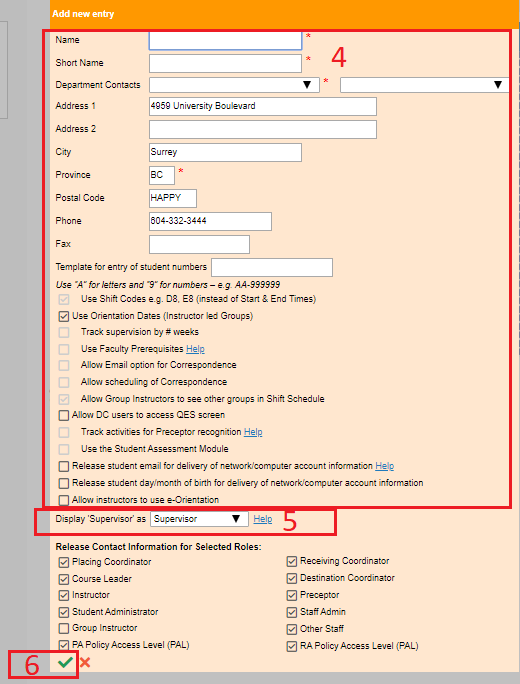The height and width of the screenshot is (684, 520).
Task: Enable Allow DC users to access QES screen
Action: click(x=64, y=415)
